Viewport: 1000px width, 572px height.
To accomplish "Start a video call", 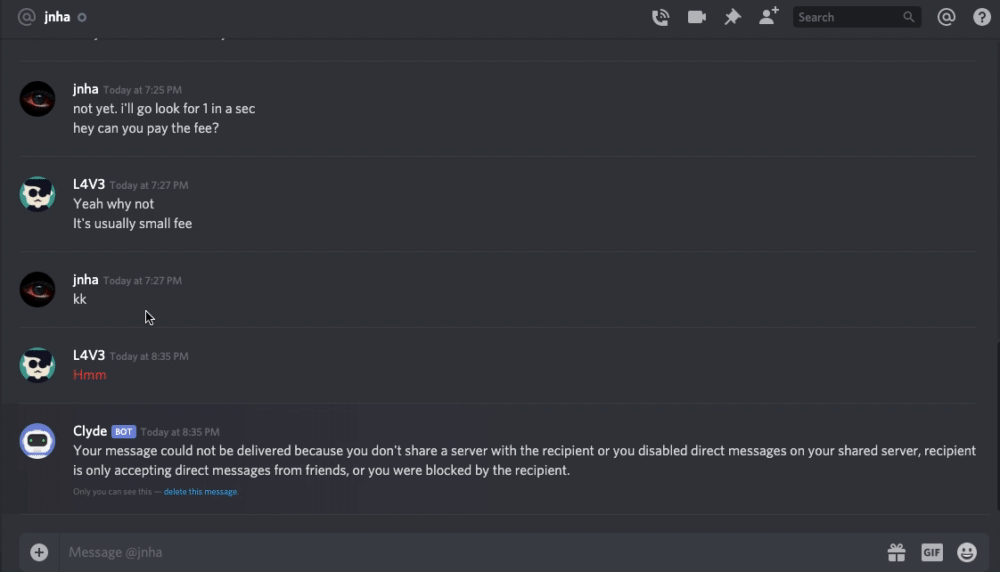I will [x=697, y=17].
